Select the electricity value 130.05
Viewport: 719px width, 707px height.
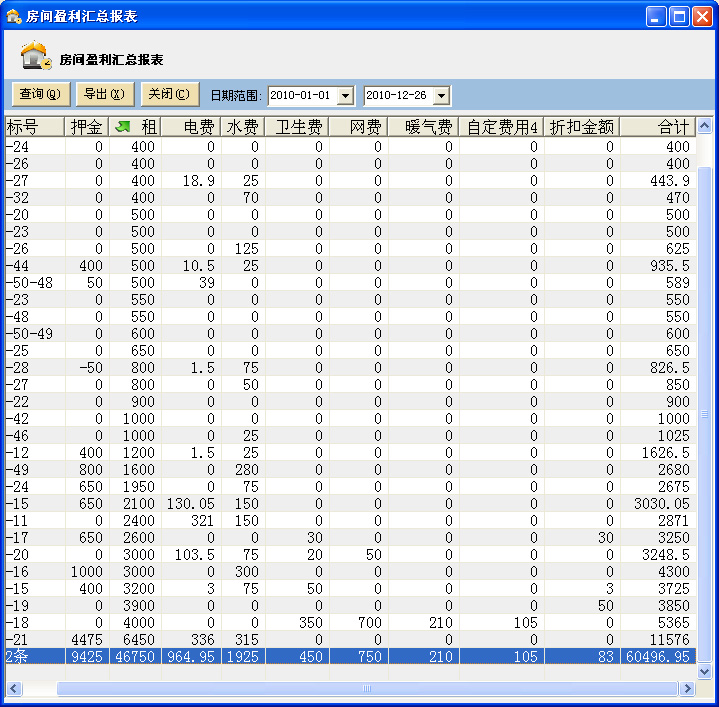tap(191, 504)
